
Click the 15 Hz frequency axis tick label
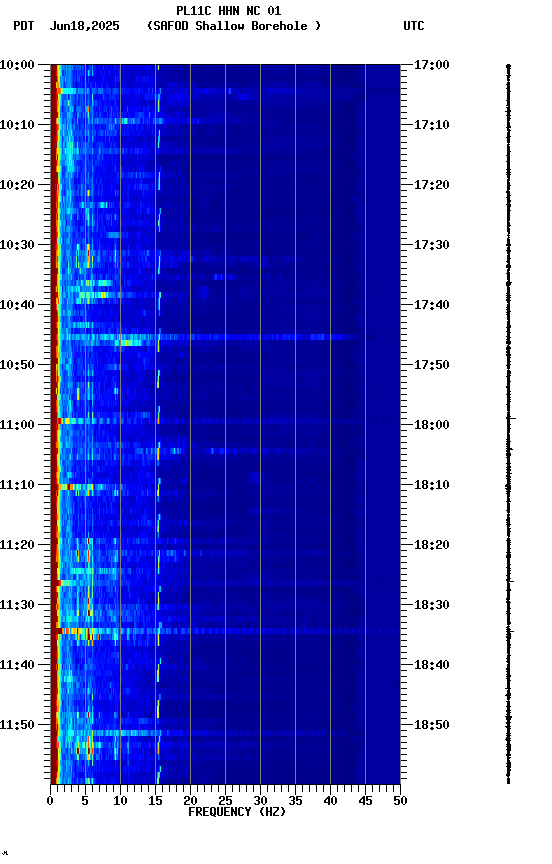point(155,801)
